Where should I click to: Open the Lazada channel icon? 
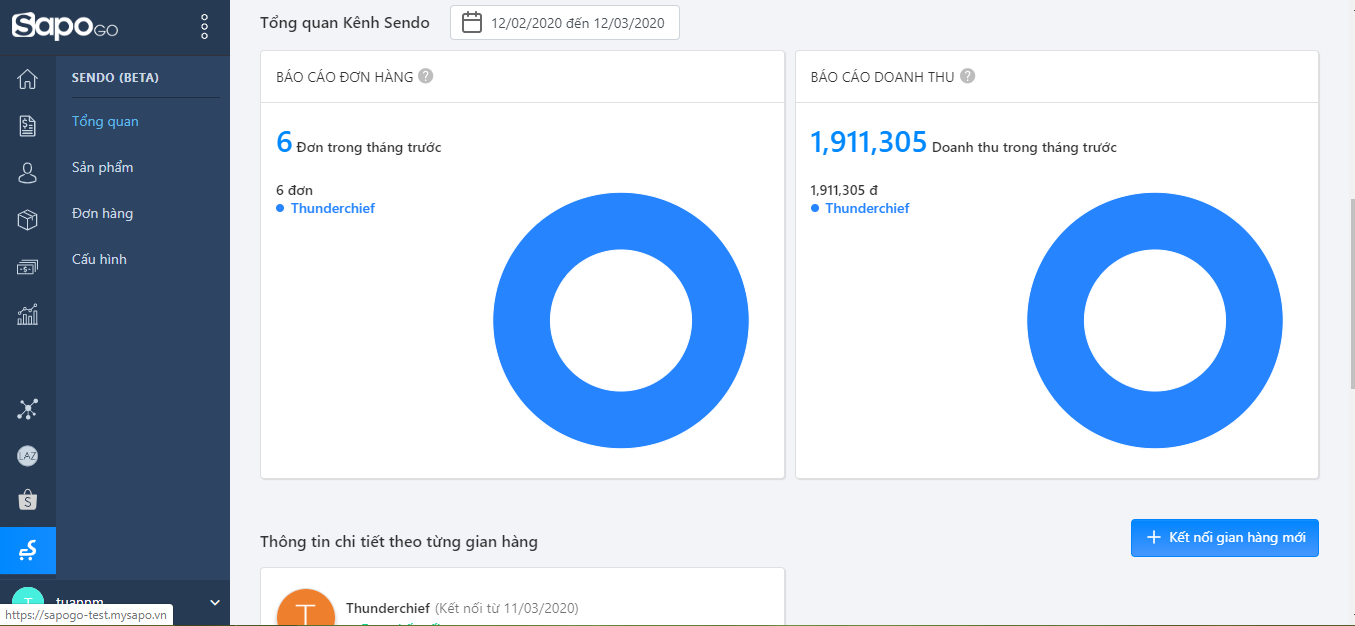tap(28, 456)
